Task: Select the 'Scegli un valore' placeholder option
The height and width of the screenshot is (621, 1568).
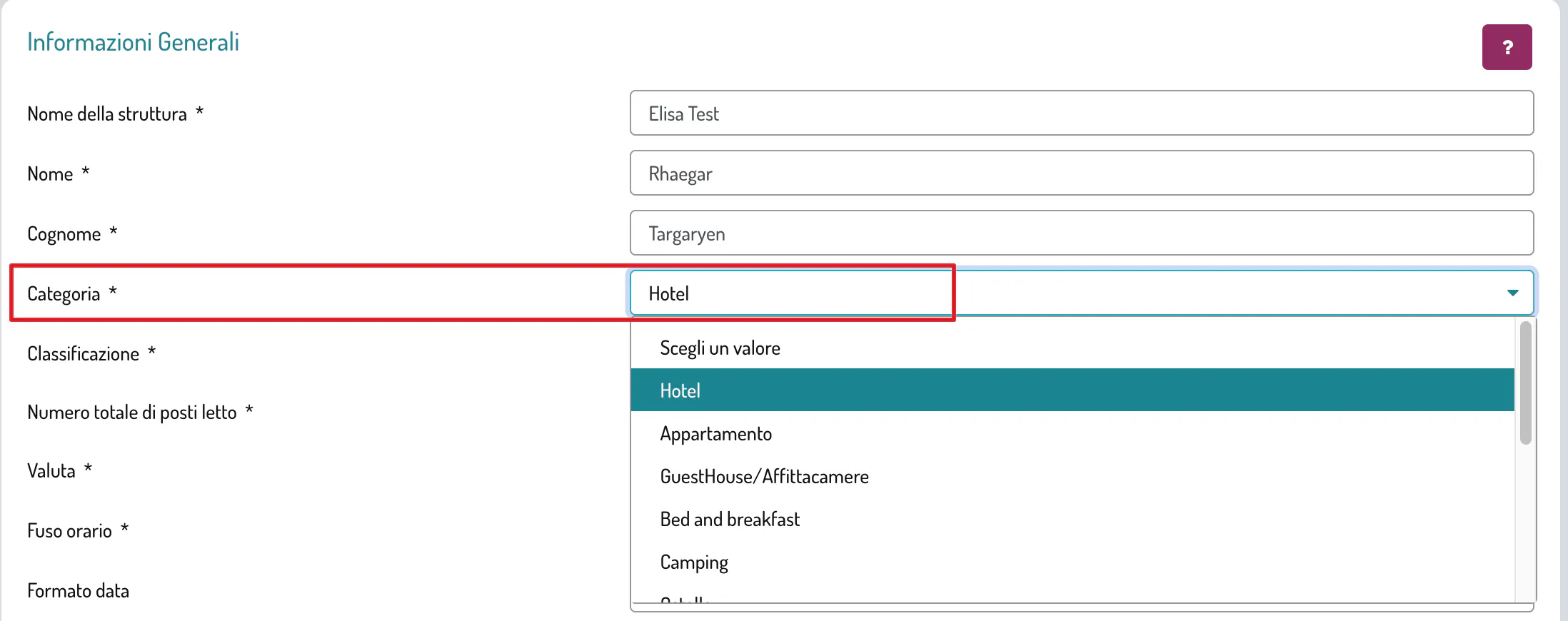Action: coord(720,348)
